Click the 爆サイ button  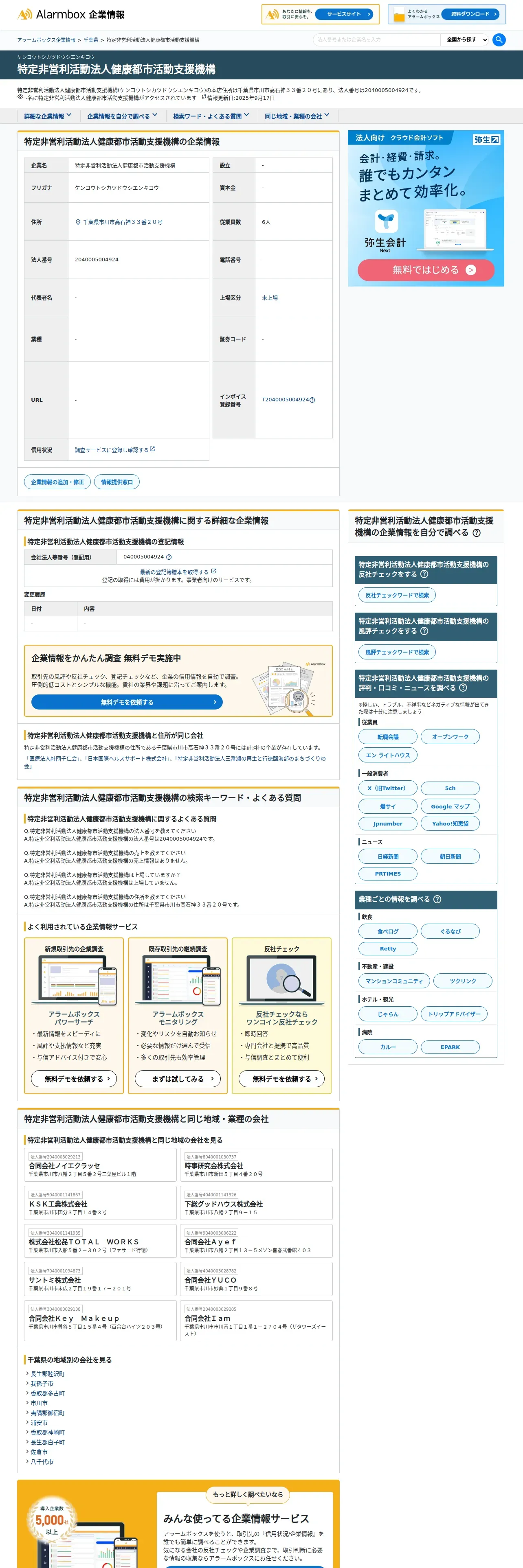(x=388, y=806)
